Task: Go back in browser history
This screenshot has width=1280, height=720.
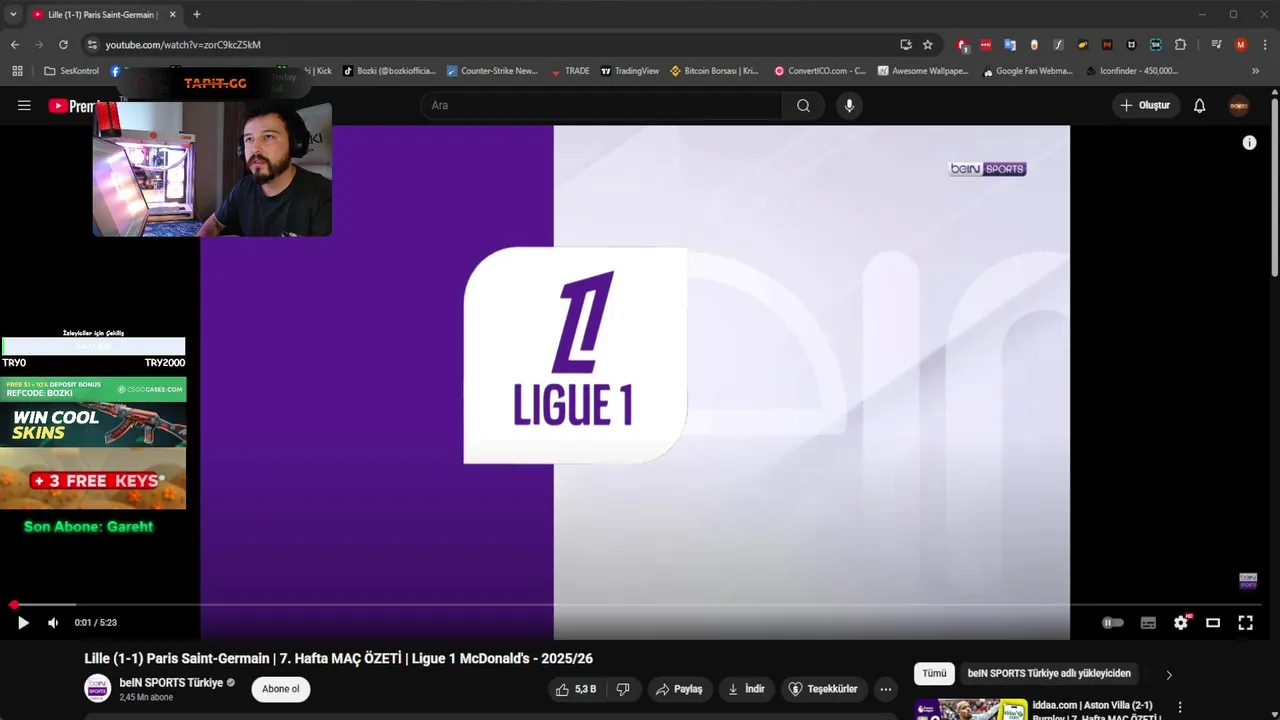Action: 15,45
